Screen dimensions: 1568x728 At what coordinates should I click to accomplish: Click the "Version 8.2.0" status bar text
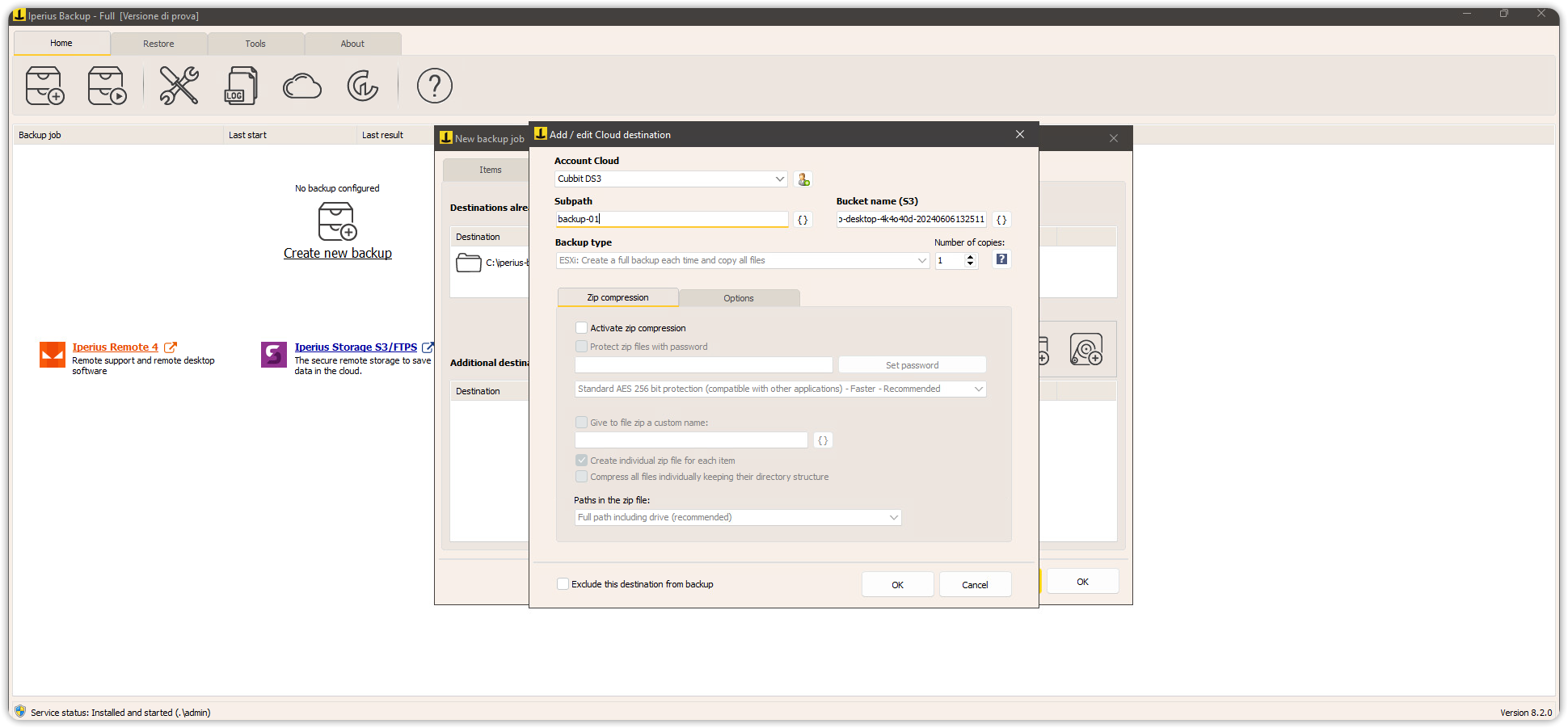click(x=1526, y=713)
